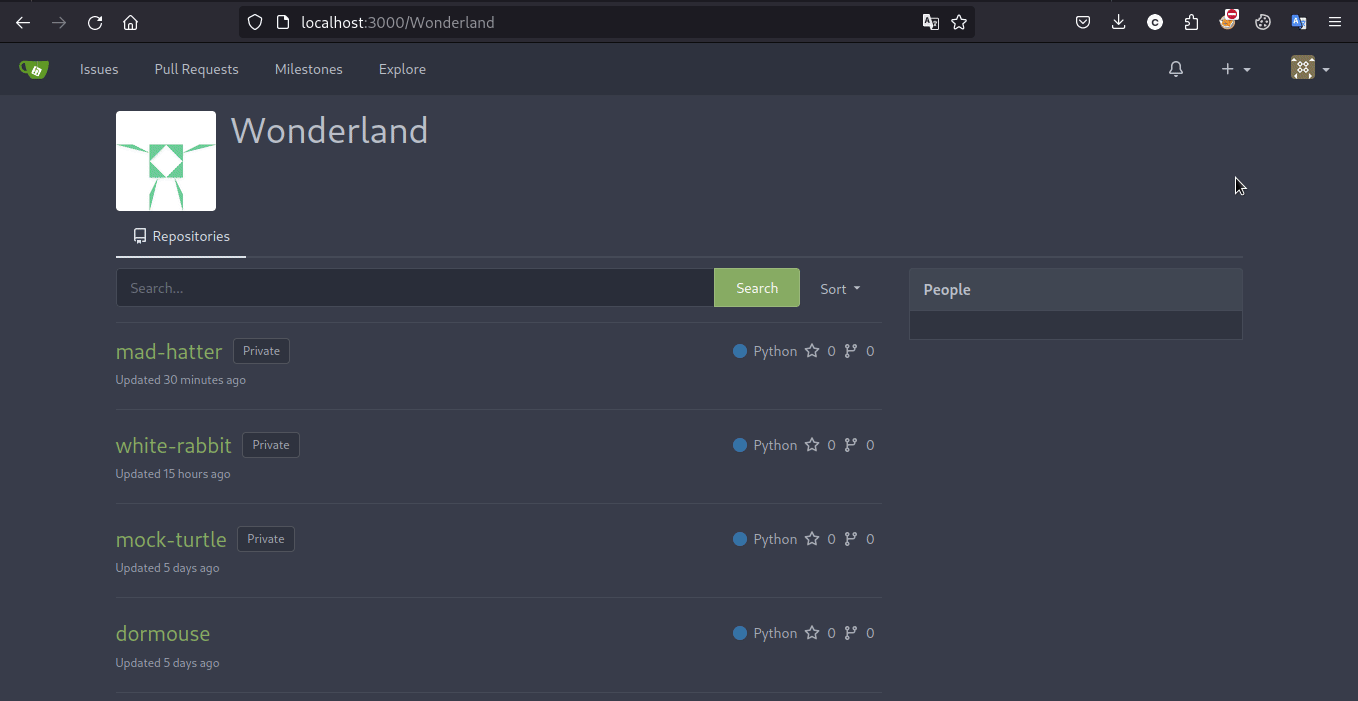Open the browser downloads icon
Screen dimensions: 1358x701
click(x=1119, y=22)
